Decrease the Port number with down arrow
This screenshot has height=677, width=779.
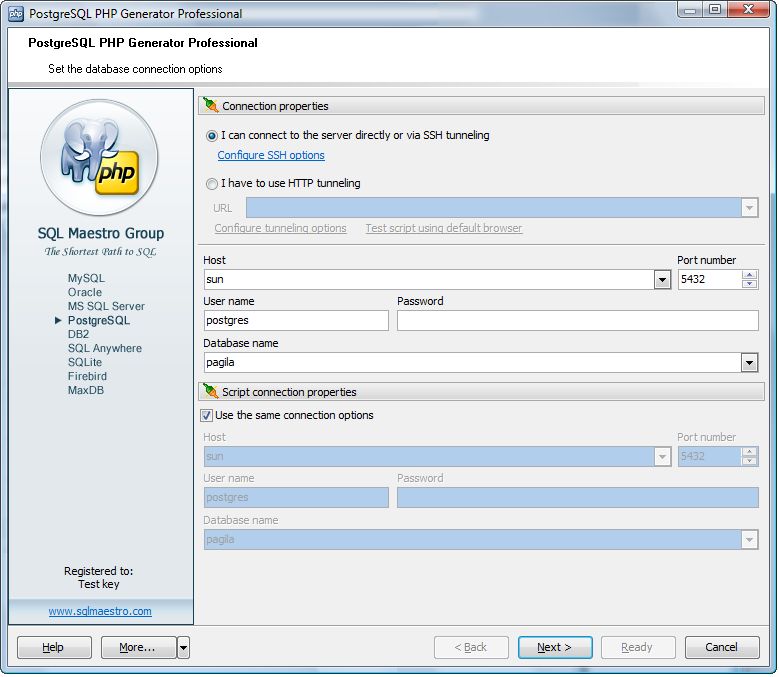(749, 284)
